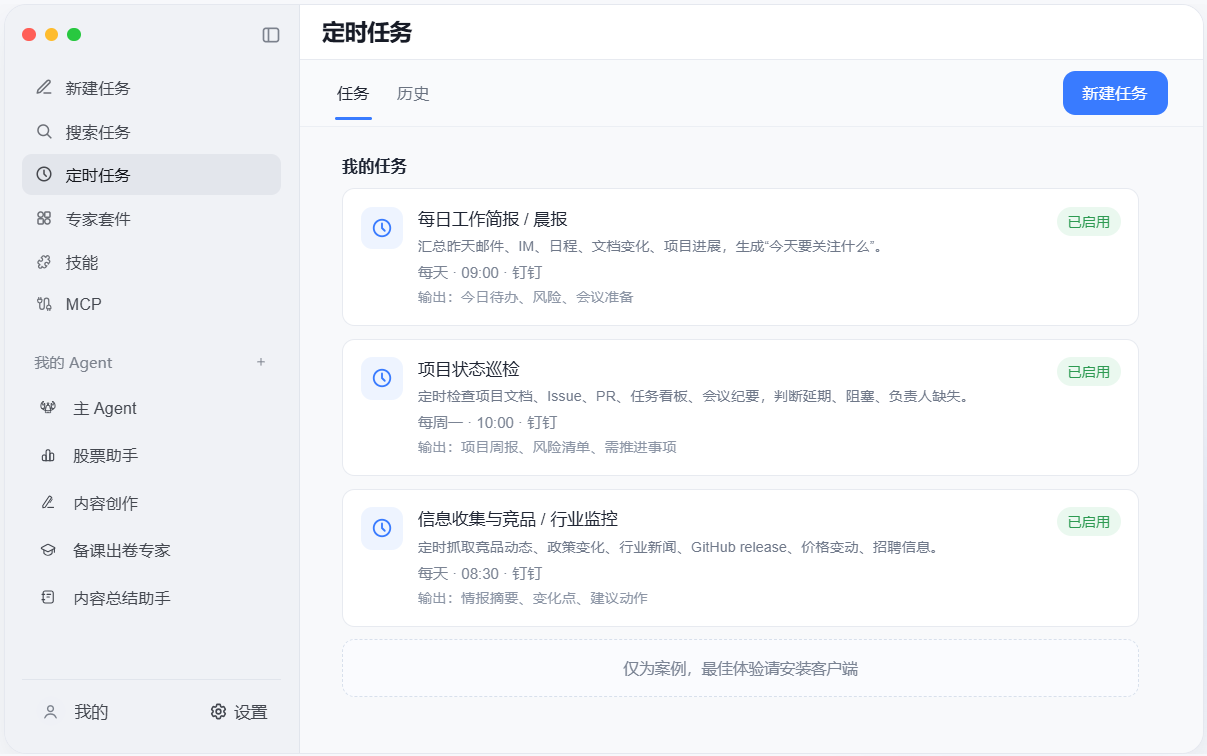Screen dimensions: 1207x756
Task: Click the 仅为案例 install client notice
Action: point(740,668)
